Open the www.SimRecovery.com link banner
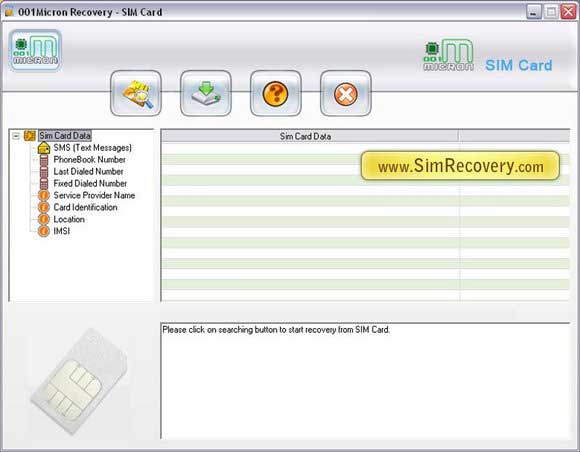This screenshot has width=580, height=452. 461,166
